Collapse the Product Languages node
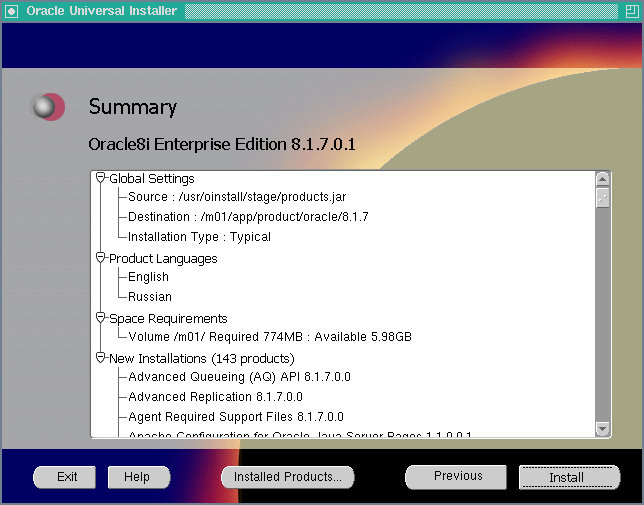Image resolution: width=644 pixels, height=505 pixels. [100, 258]
